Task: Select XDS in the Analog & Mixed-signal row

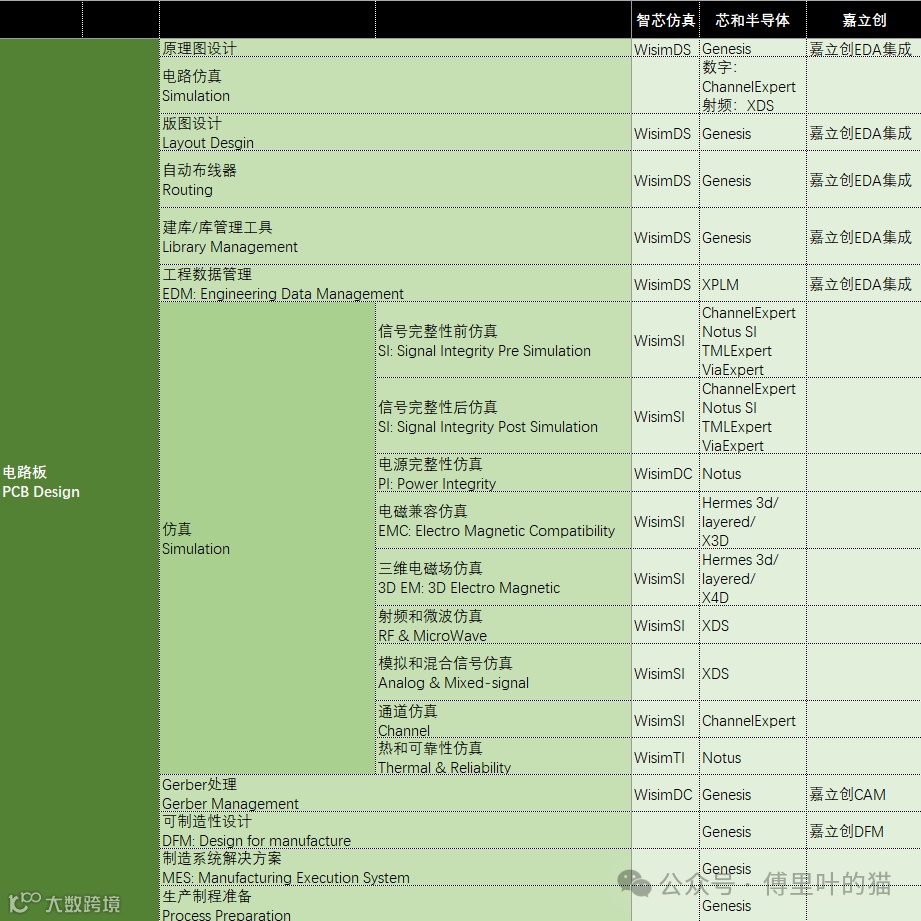Action: click(752, 673)
